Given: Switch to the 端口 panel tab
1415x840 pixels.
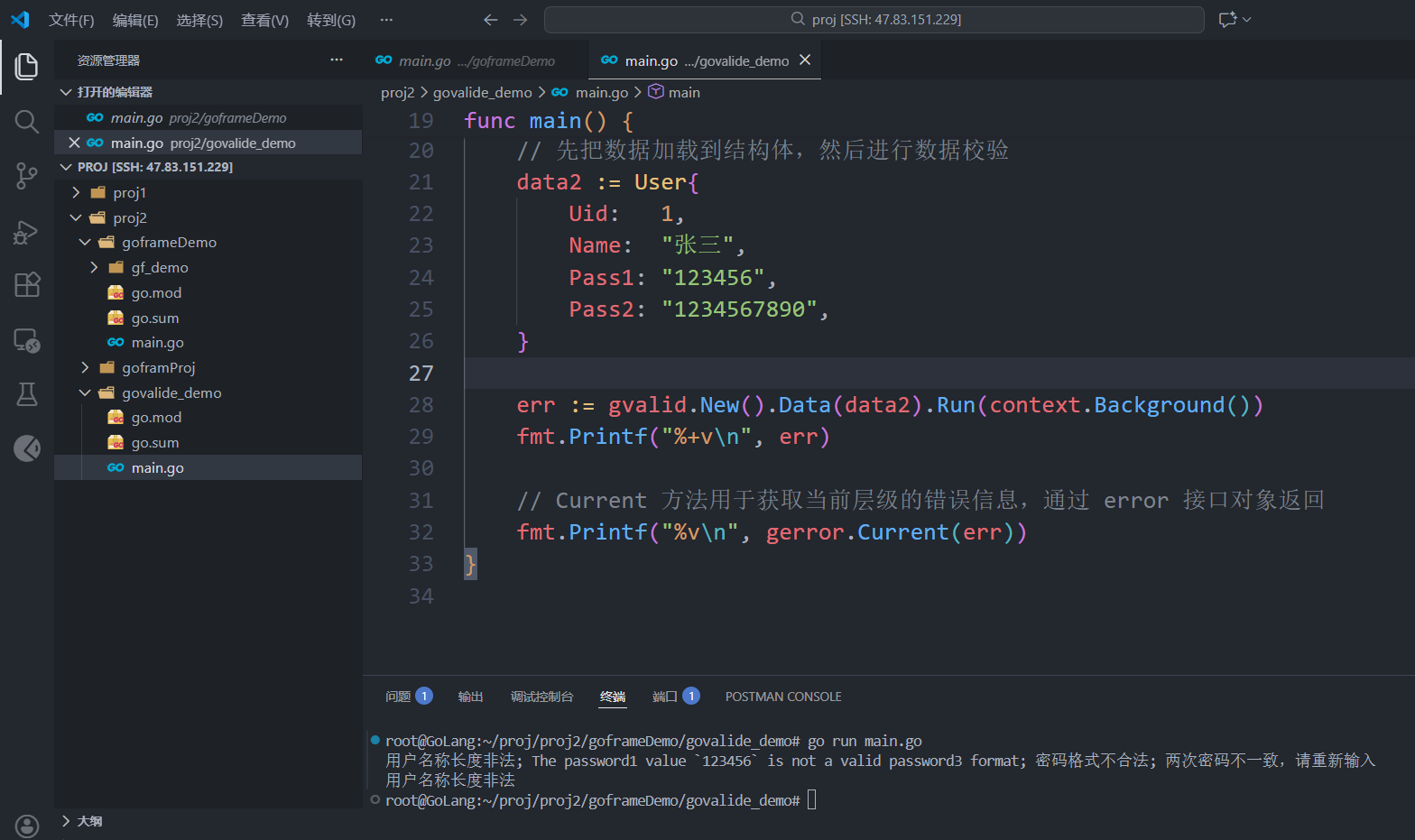Looking at the screenshot, I should click(676, 697).
